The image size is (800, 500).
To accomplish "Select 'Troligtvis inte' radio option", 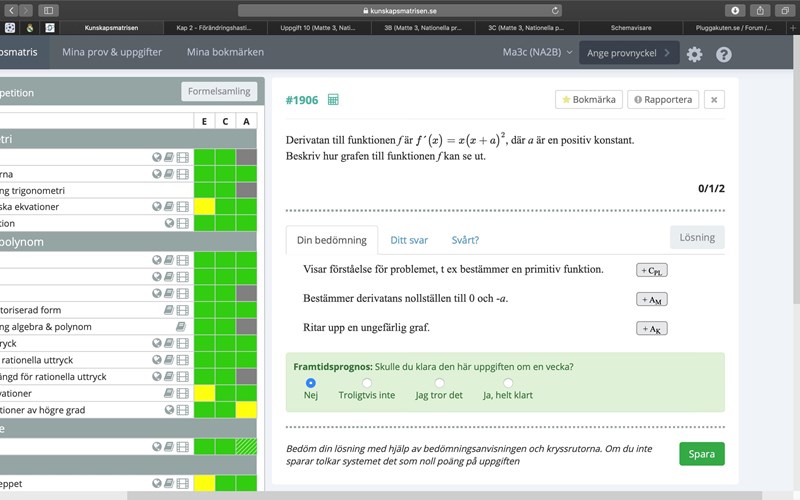I will pyautogui.click(x=367, y=382).
